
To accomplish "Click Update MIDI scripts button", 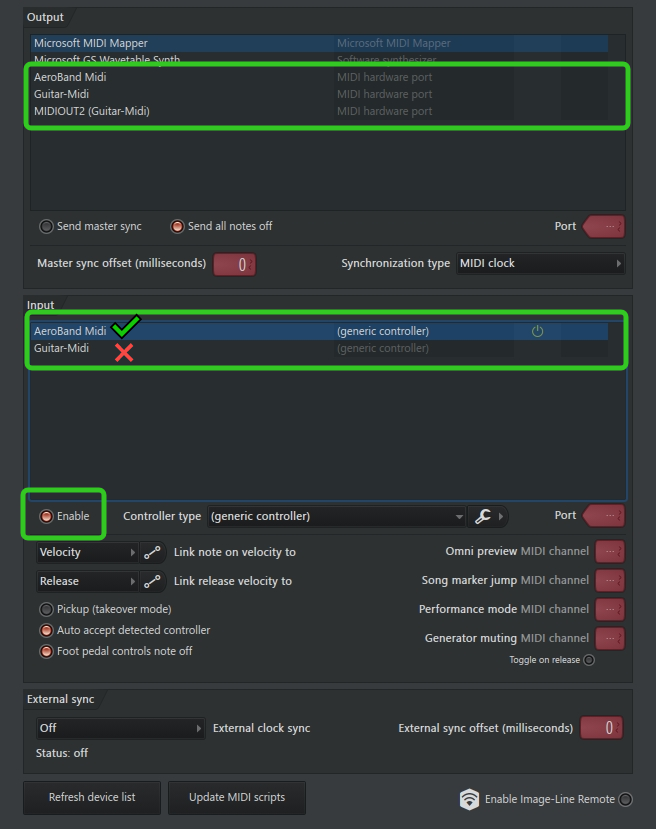I will [237, 797].
